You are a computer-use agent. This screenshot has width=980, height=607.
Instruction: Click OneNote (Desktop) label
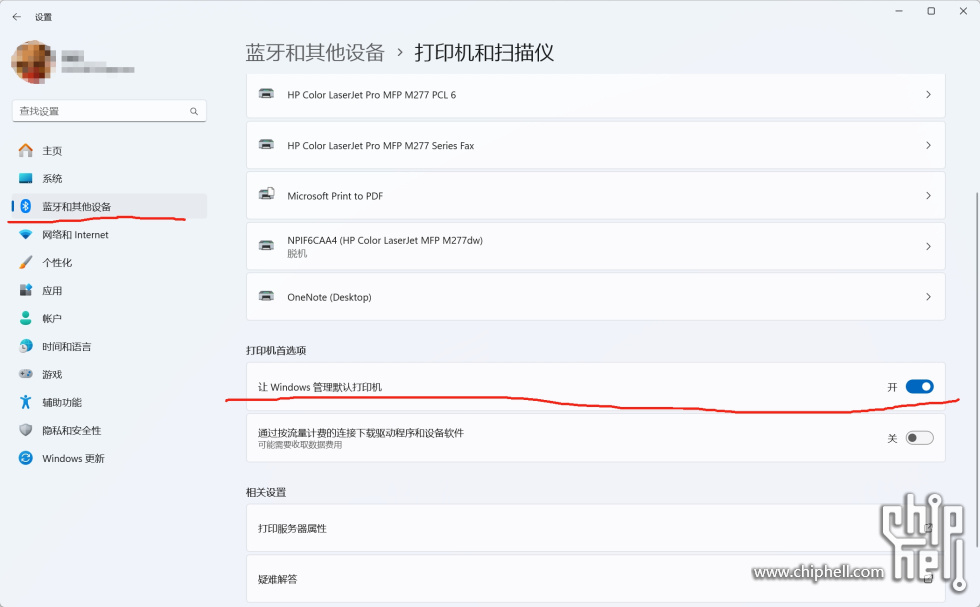[x=329, y=298]
